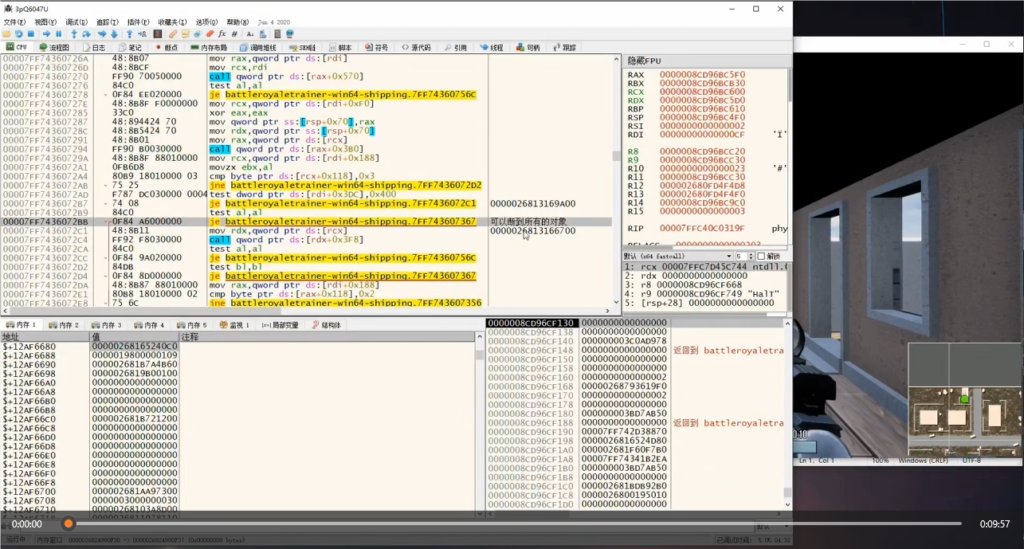The width and height of the screenshot is (1024, 549).
Task: Open the 插件 menu
Action: pos(137,21)
